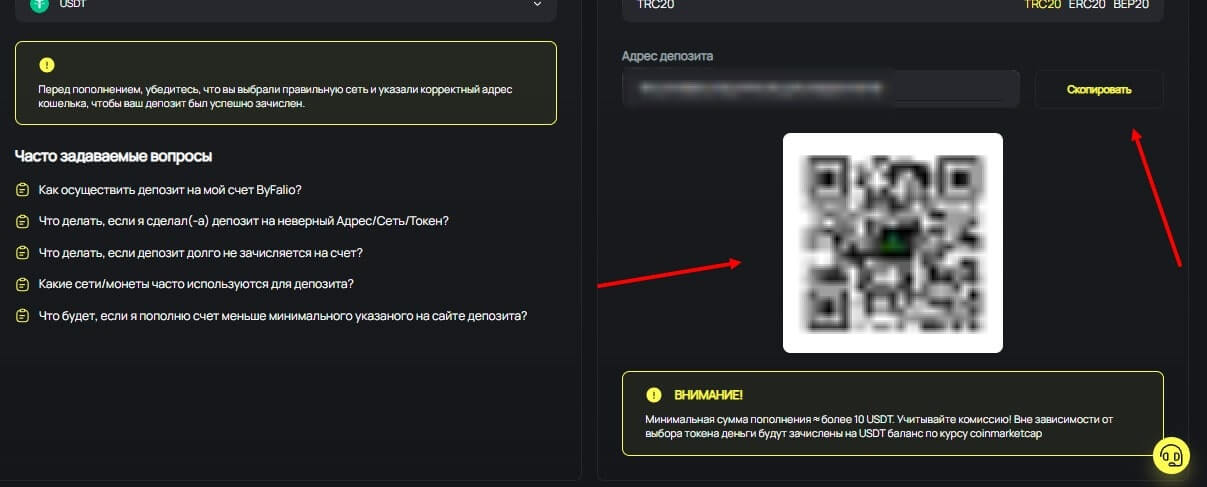Open the support headset chat icon
This screenshot has width=1207, height=487.
(1171, 456)
